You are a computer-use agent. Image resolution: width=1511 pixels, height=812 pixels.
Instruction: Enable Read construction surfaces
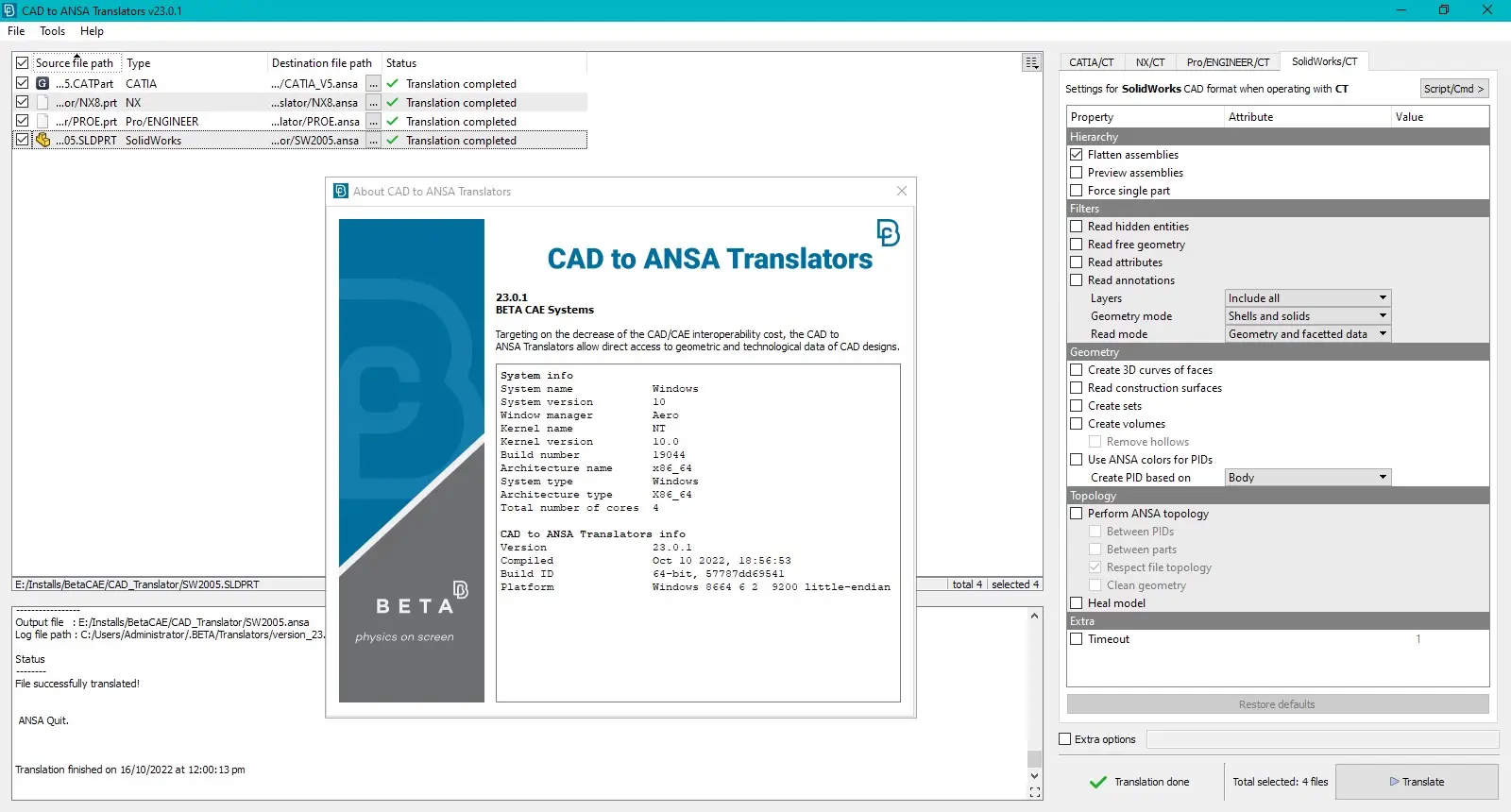(x=1076, y=387)
